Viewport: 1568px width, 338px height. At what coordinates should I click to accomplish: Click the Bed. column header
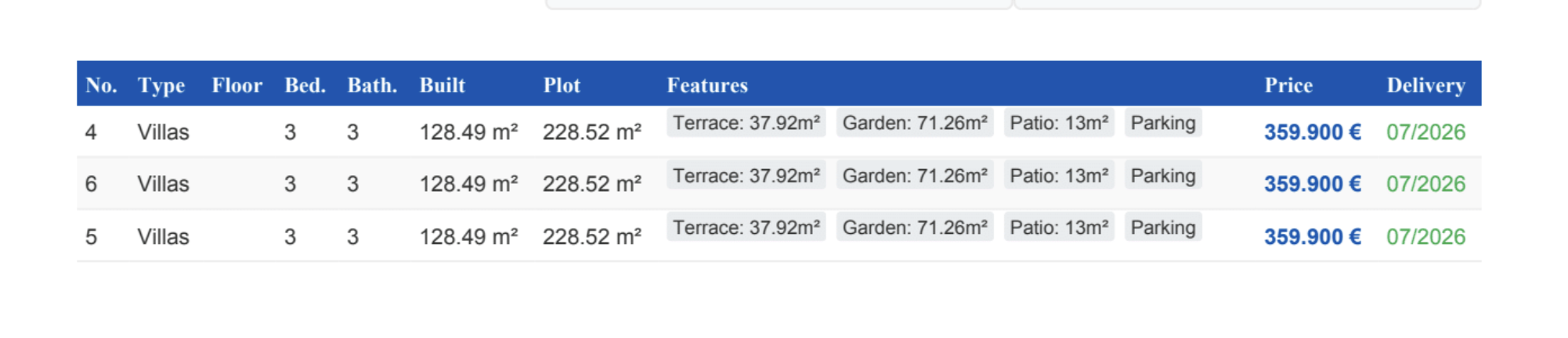305,85
